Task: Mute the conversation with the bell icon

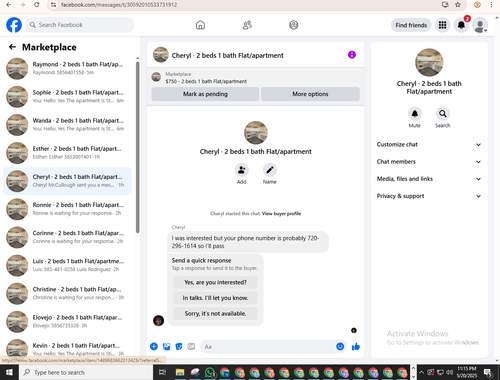Action: tap(415, 114)
